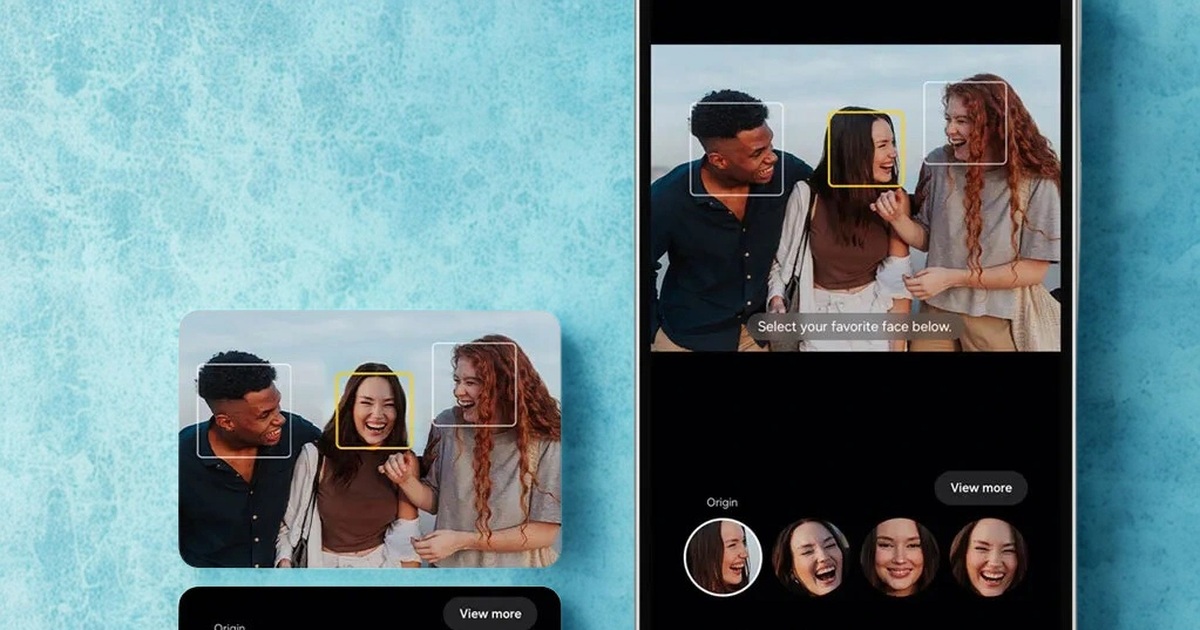Select the Origin face thumbnail on the phone
1200x630 pixels.
click(722, 557)
